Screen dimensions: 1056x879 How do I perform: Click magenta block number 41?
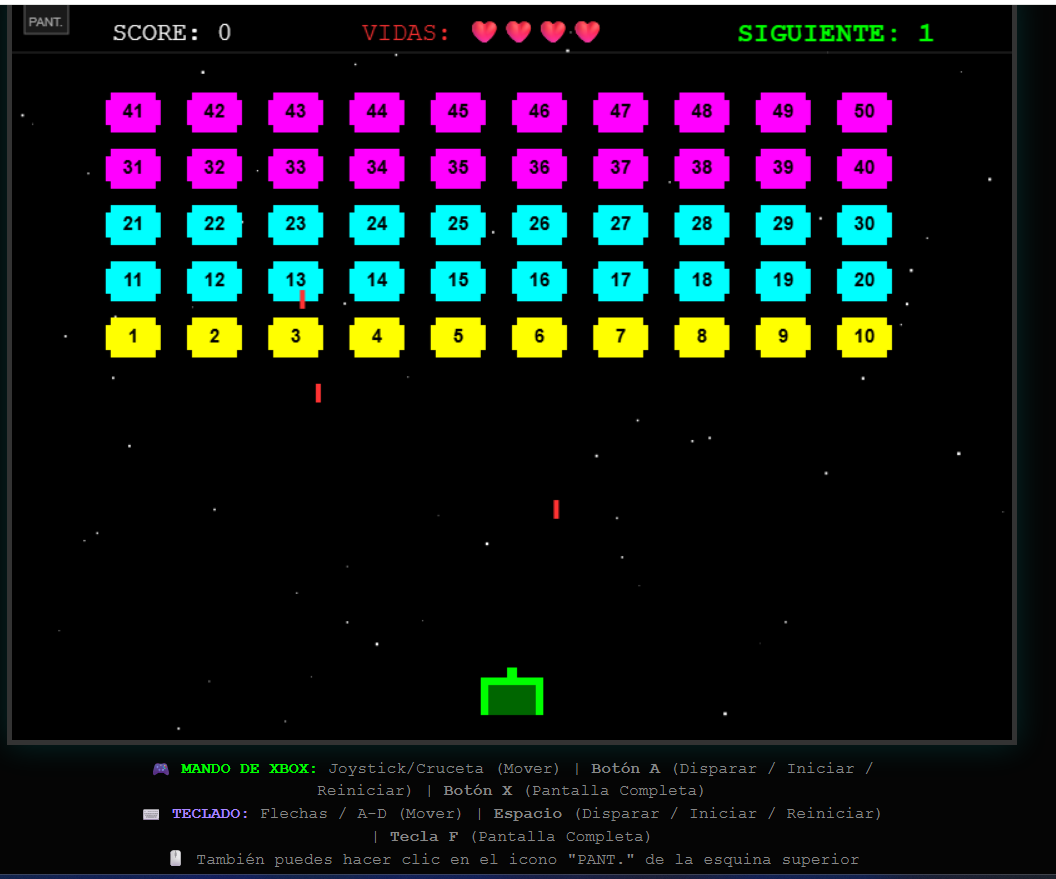pos(133,112)
